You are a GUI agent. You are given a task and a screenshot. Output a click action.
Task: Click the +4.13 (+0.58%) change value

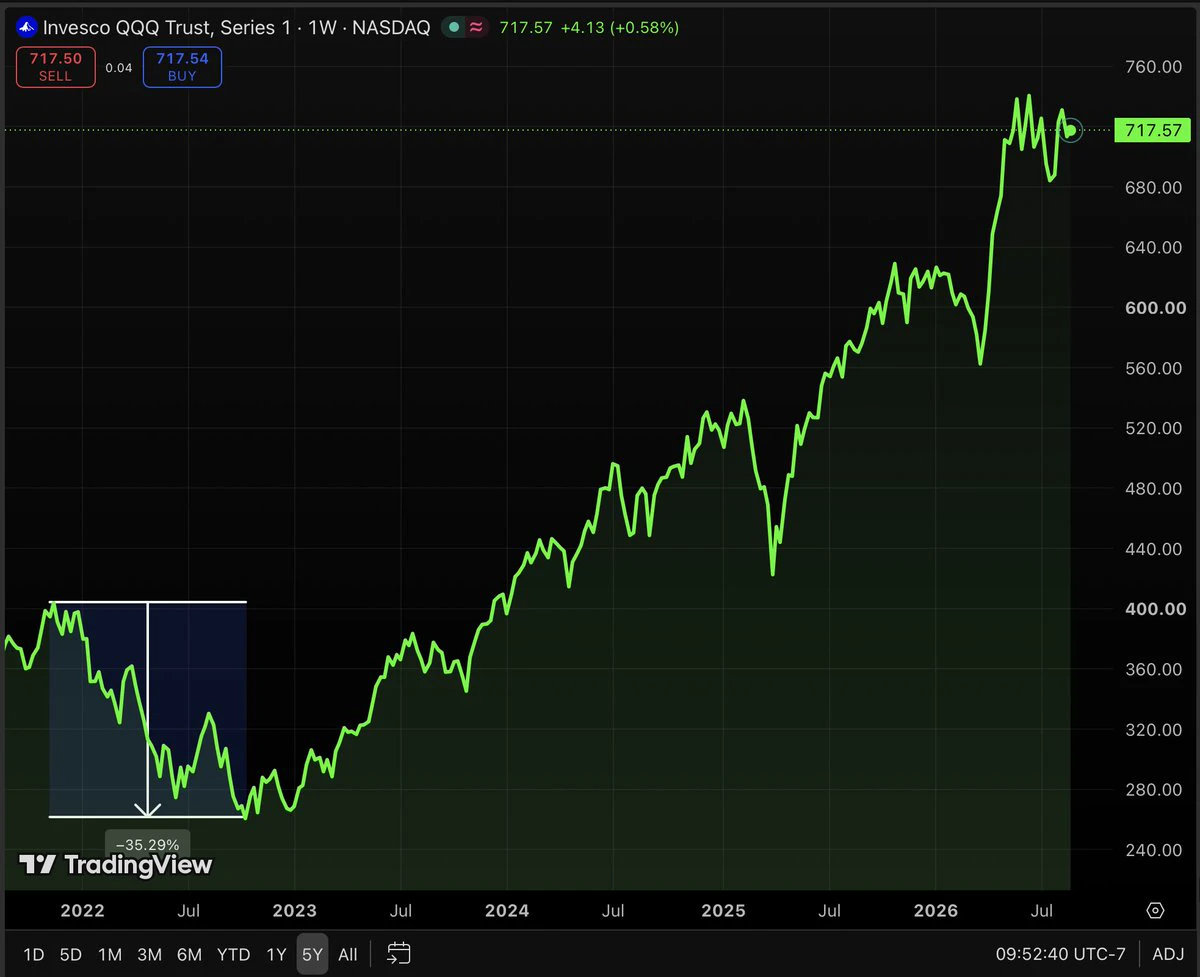(620, 28)
